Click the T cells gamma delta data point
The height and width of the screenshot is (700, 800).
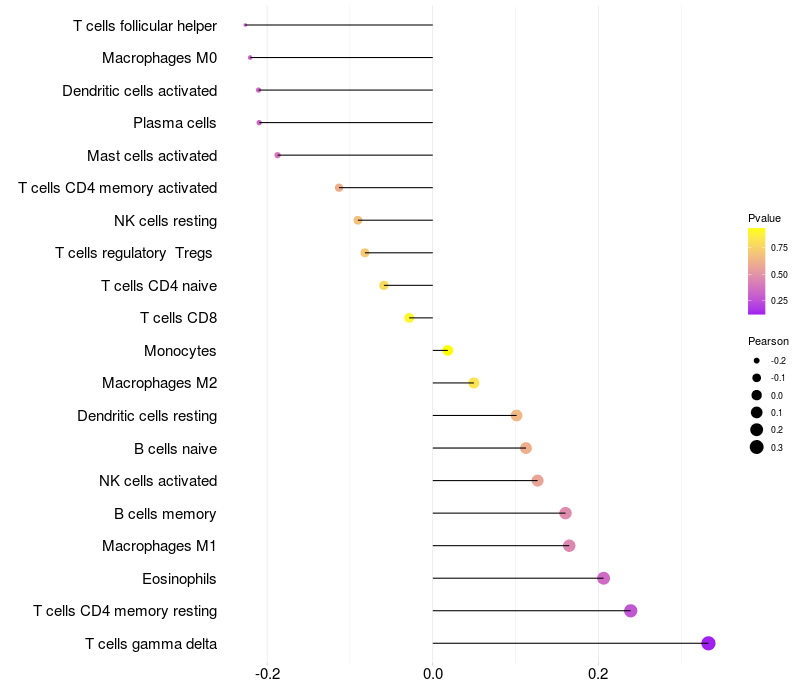(x=708, y=643)
